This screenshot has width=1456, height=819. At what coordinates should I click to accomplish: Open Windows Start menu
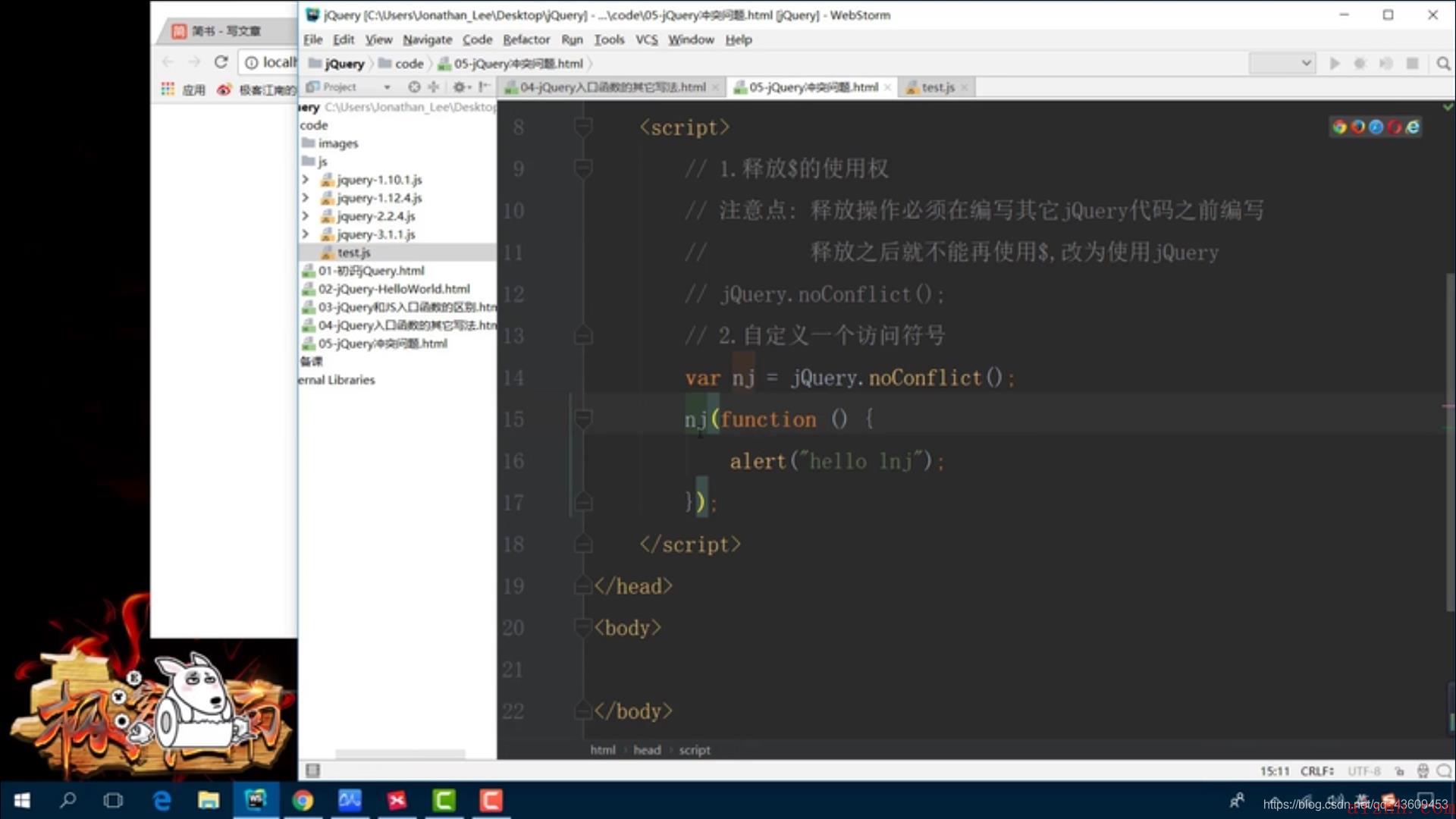22,800
